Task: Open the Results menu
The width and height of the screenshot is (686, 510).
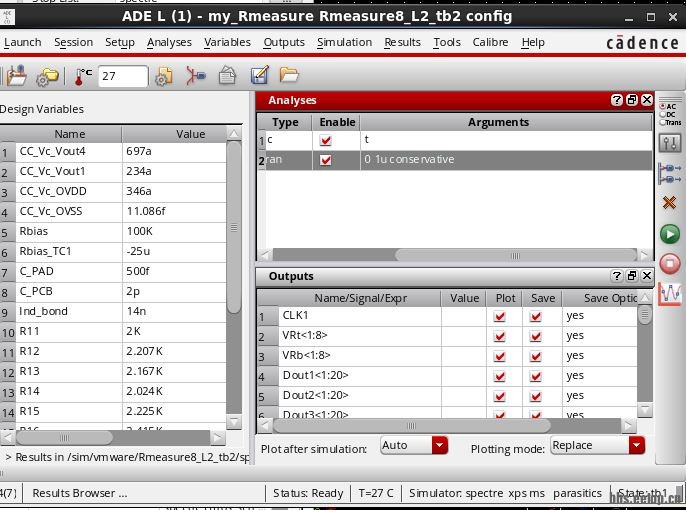Action: click(402, 42)
